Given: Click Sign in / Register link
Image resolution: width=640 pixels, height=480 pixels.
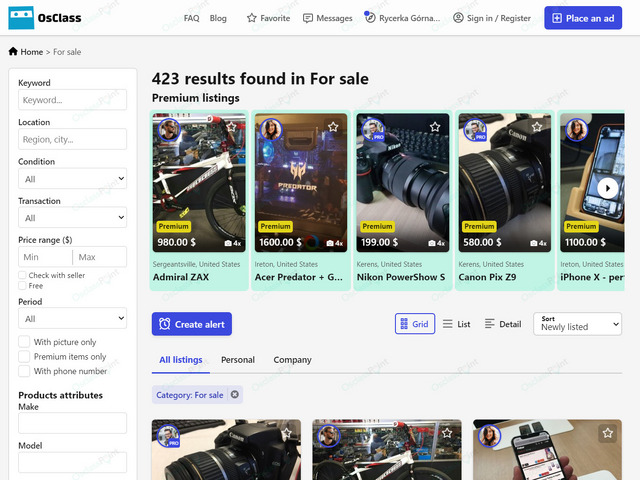Looking at the screenshot, I should click(x=499, y=18).
